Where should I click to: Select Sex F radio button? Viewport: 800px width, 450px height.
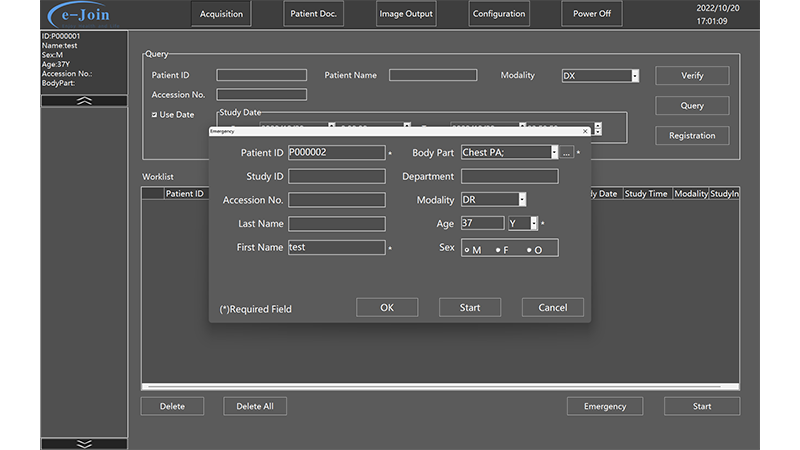click(x=498, y=250)
